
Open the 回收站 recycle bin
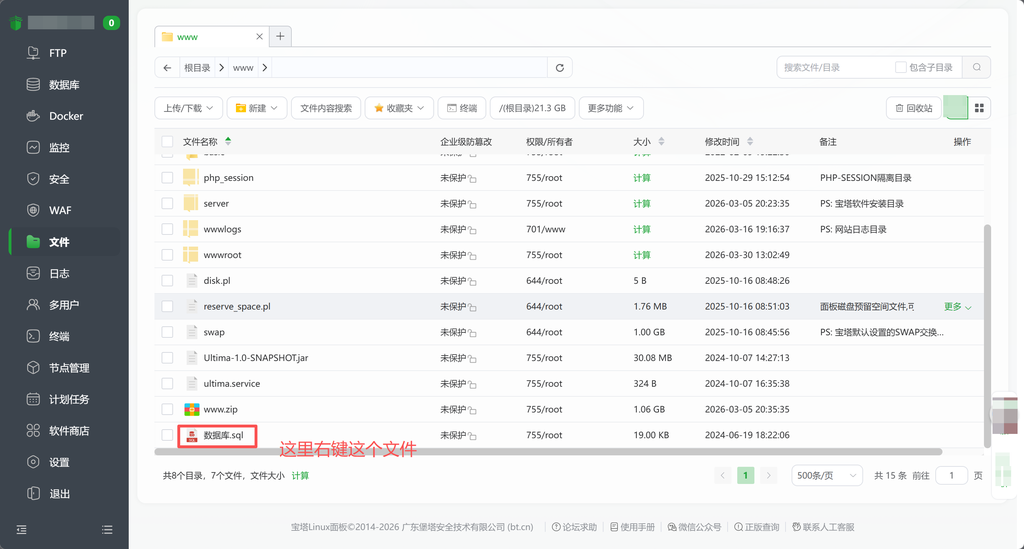tap(914, 108)
